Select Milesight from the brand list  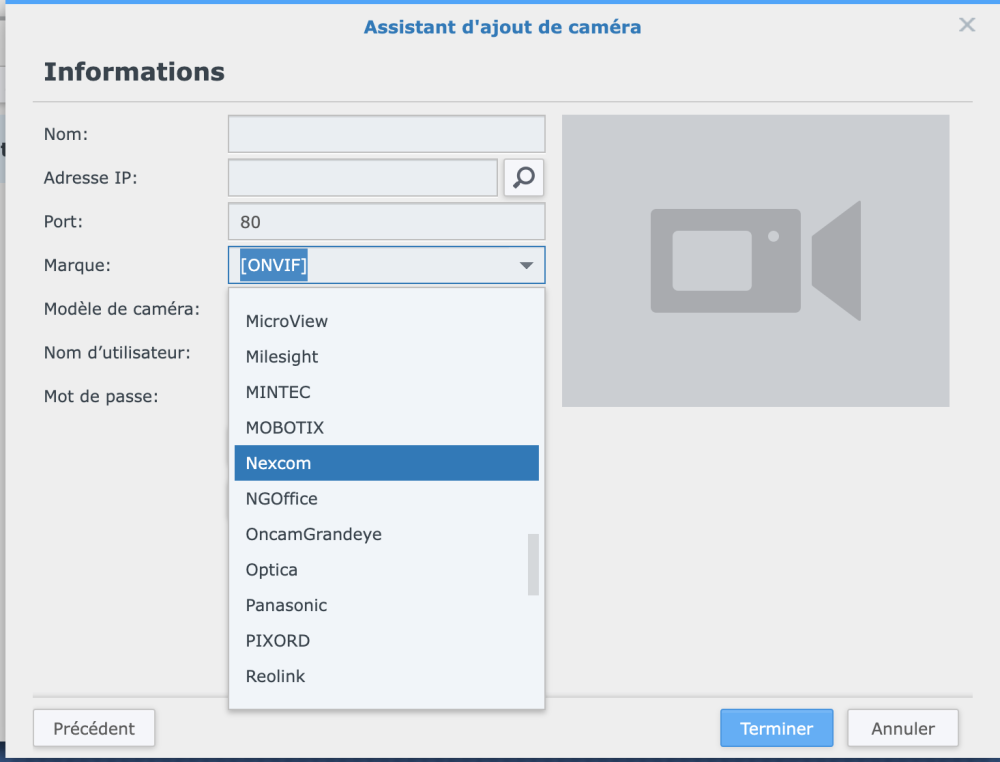click(282, 357)
